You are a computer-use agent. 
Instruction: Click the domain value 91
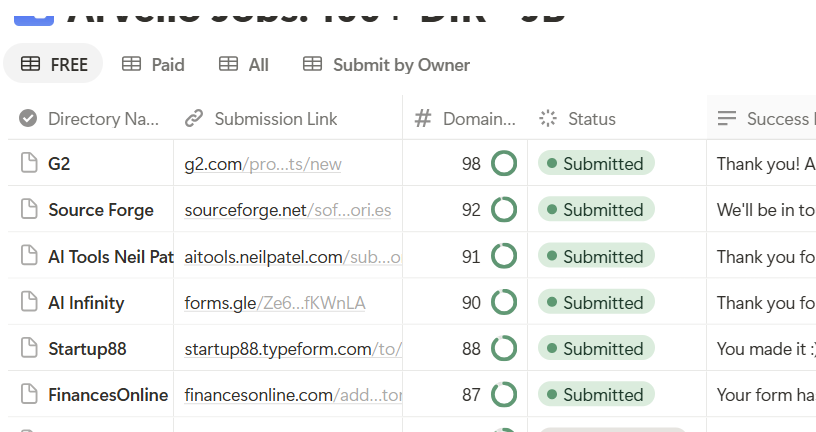471,257
